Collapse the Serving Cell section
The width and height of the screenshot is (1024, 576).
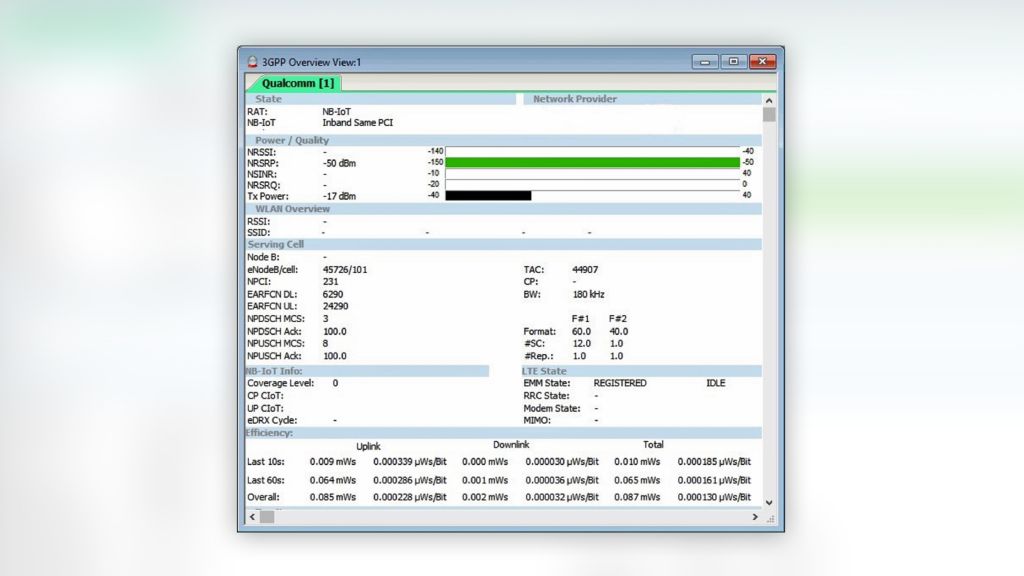[x=275, y=244]
